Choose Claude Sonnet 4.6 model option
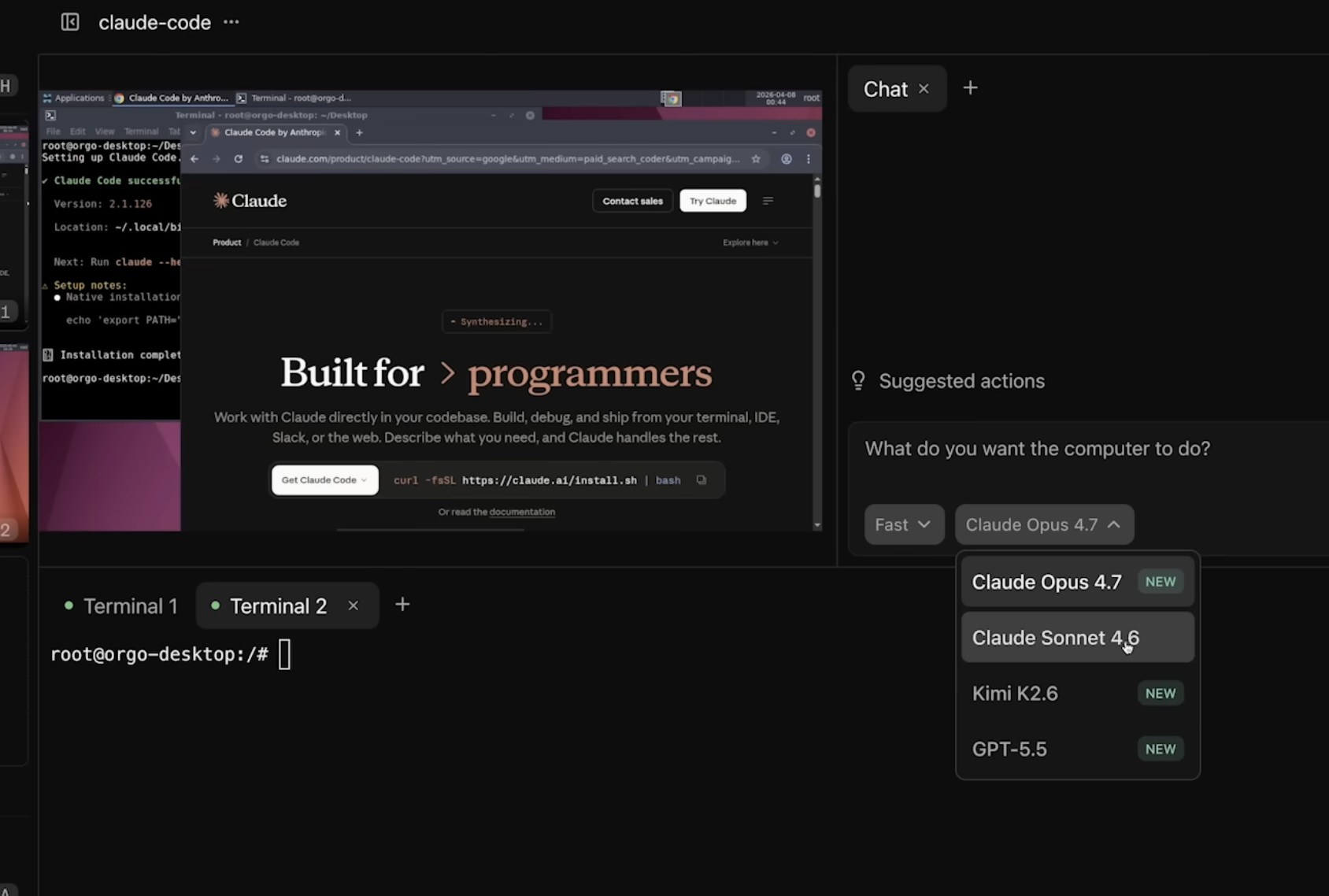This screenshot has width=1329, height=896. [x=1077, y=638]
